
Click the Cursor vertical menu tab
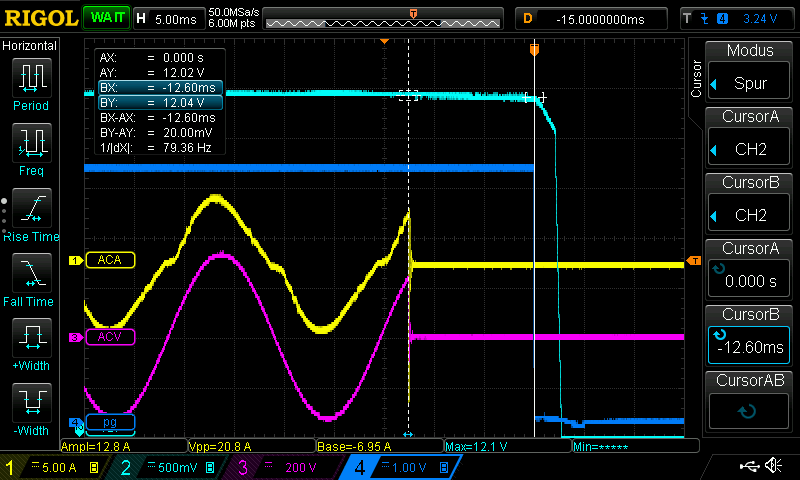coord(696,79)
